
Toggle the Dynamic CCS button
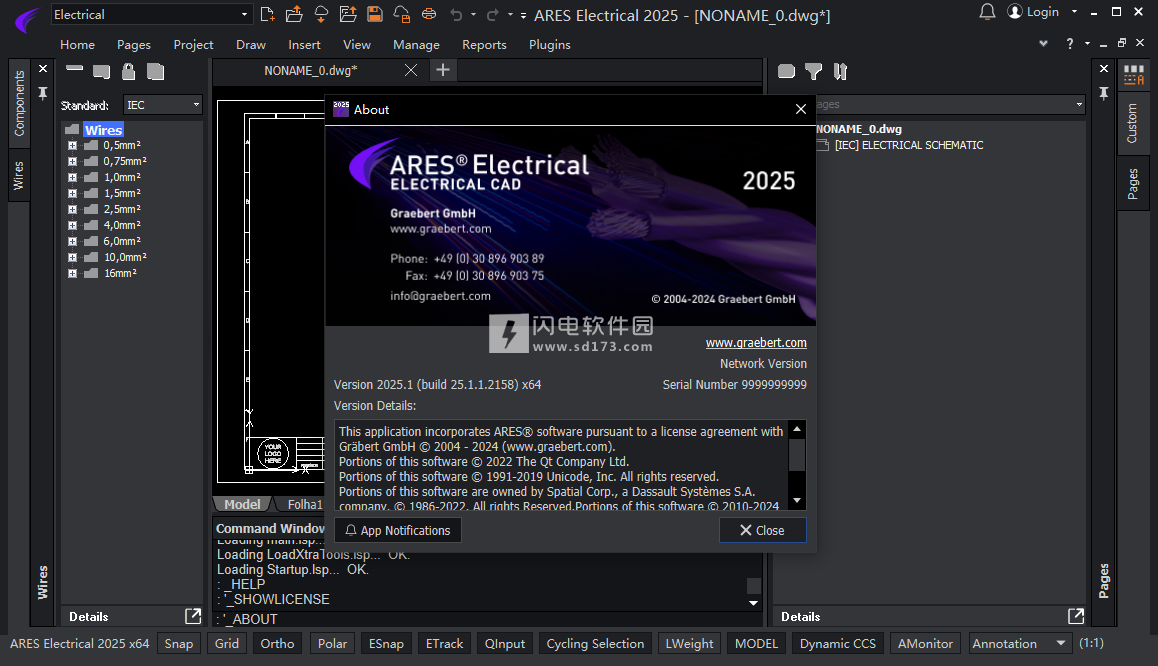coord(837,644)
